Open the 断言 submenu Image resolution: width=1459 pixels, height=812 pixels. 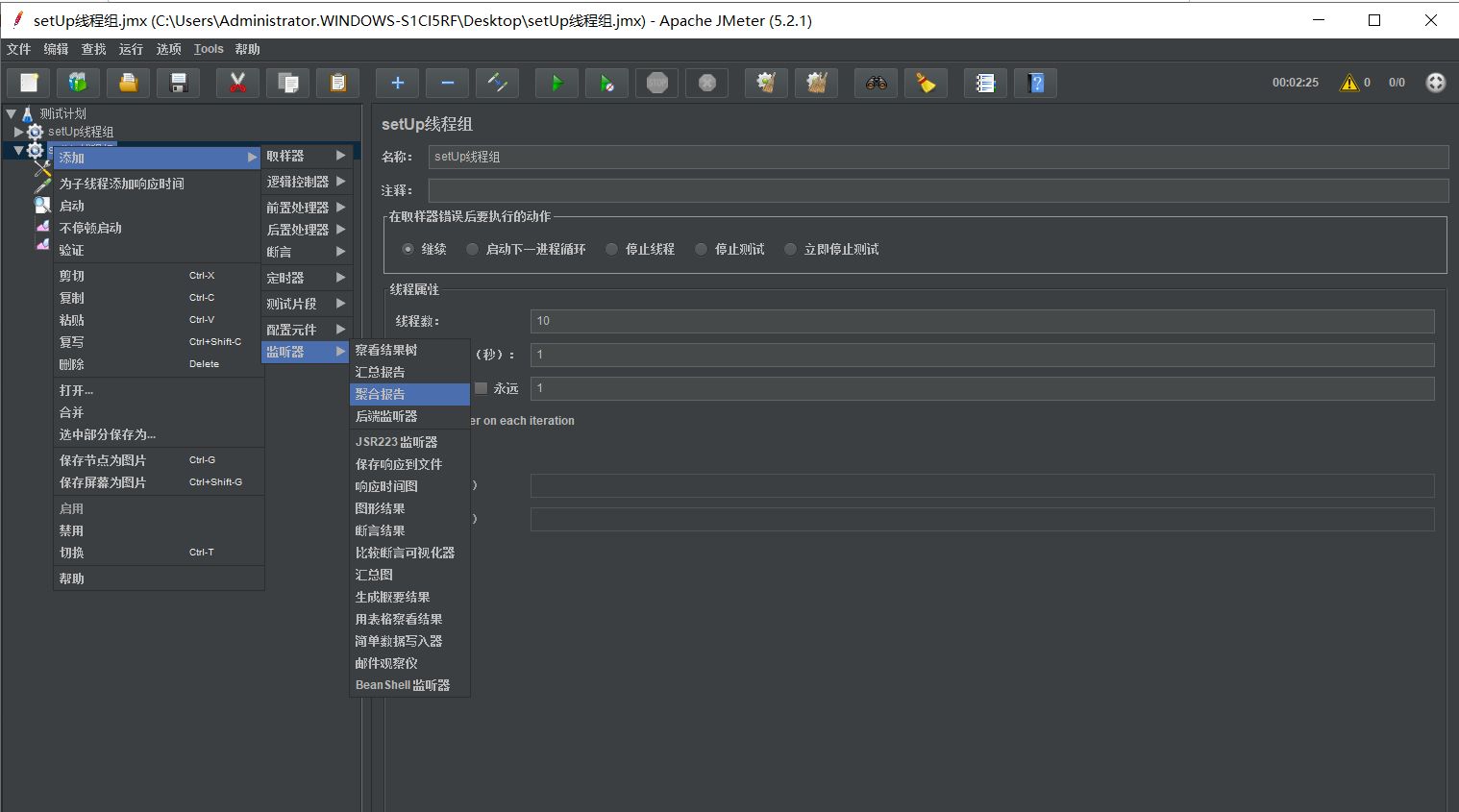(307, 252)
